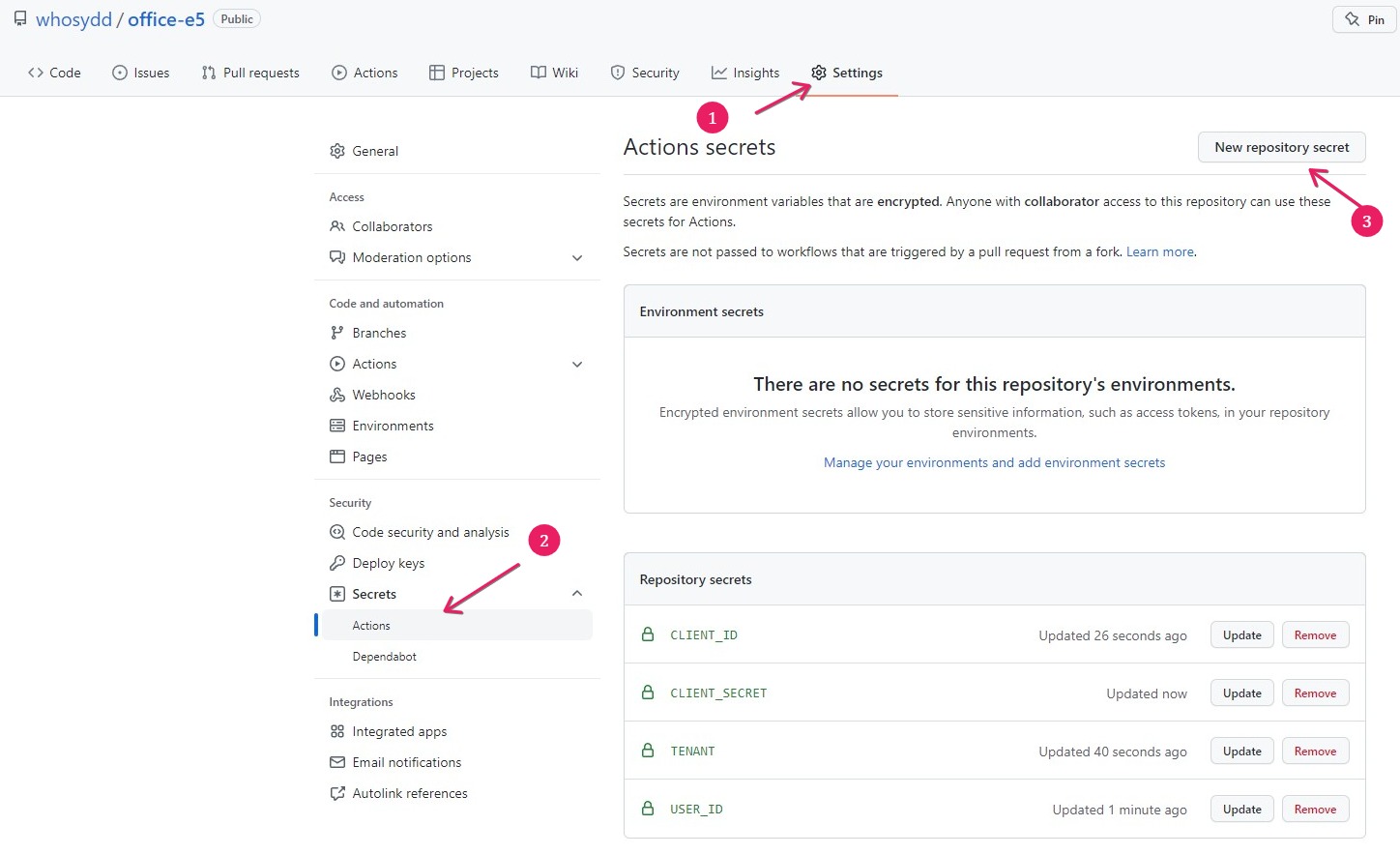Screen dimensions: 1400x855
Task: Open the whosydd owner link
Action: coord(73,19)
